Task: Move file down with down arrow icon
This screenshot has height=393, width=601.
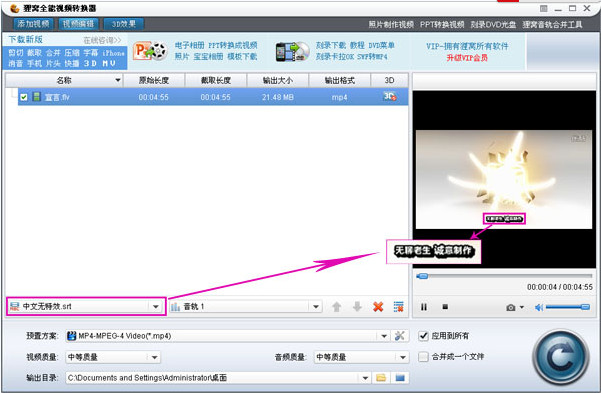Action: 357,306
